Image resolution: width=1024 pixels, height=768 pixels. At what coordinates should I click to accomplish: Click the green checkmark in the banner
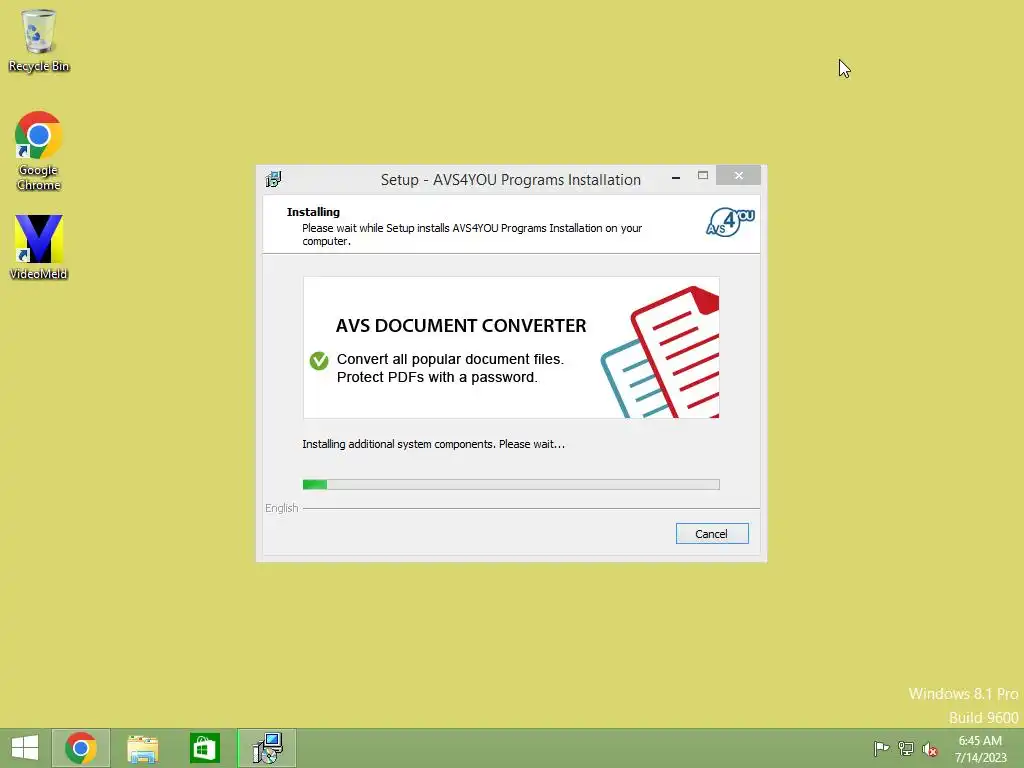tap(319, 360)
